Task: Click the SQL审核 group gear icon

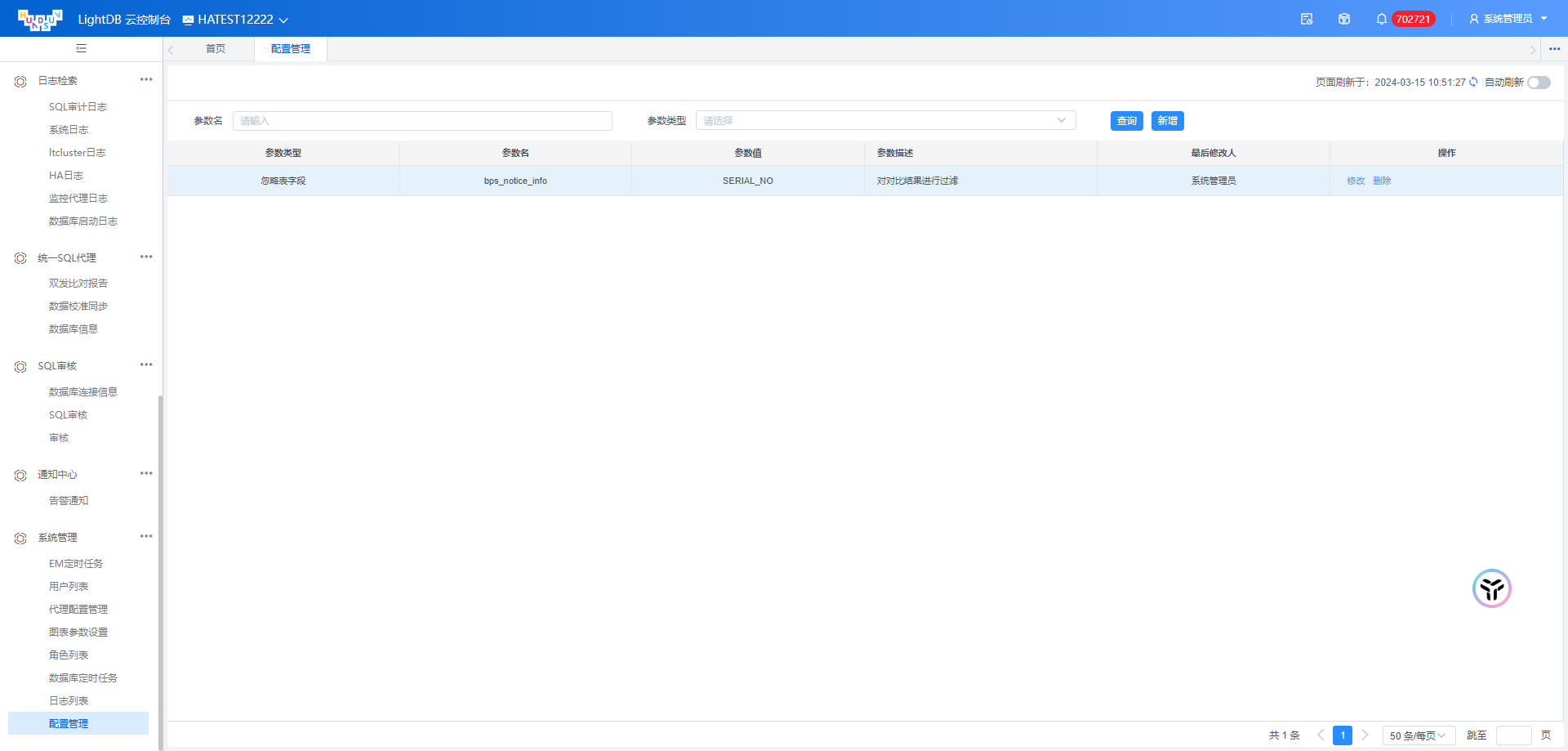Action: (x=20, y=366)
